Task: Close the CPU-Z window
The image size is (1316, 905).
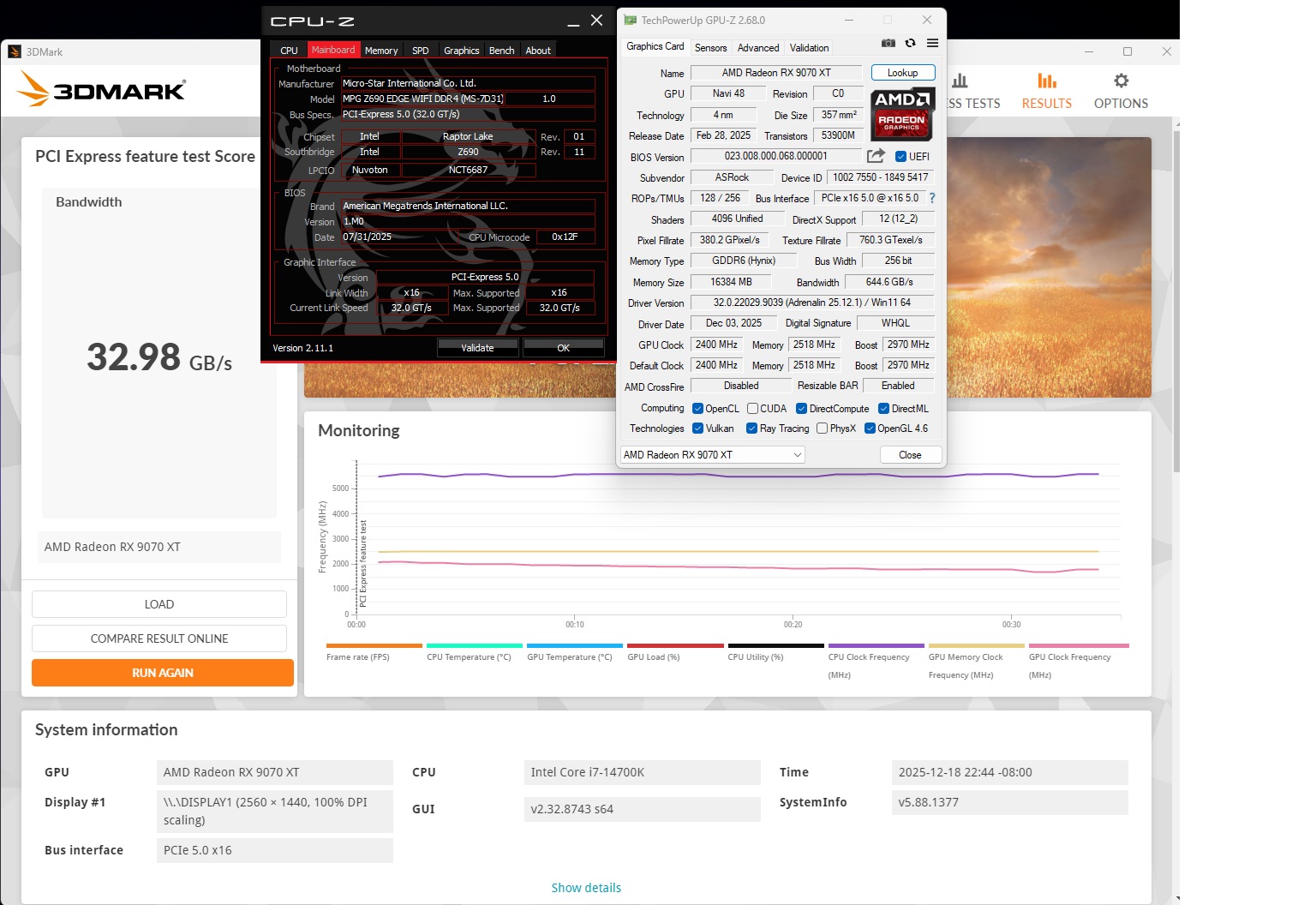Action: 597,21
